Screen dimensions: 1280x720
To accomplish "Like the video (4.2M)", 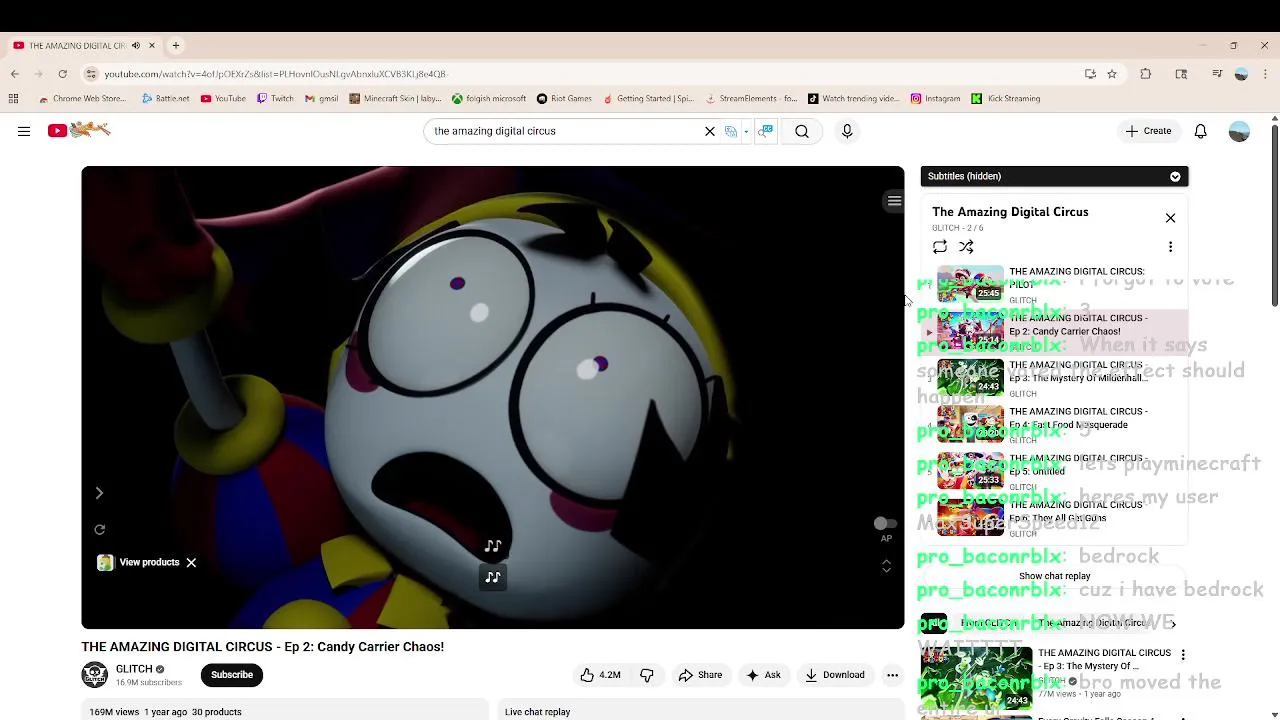I will coord(600,675).
